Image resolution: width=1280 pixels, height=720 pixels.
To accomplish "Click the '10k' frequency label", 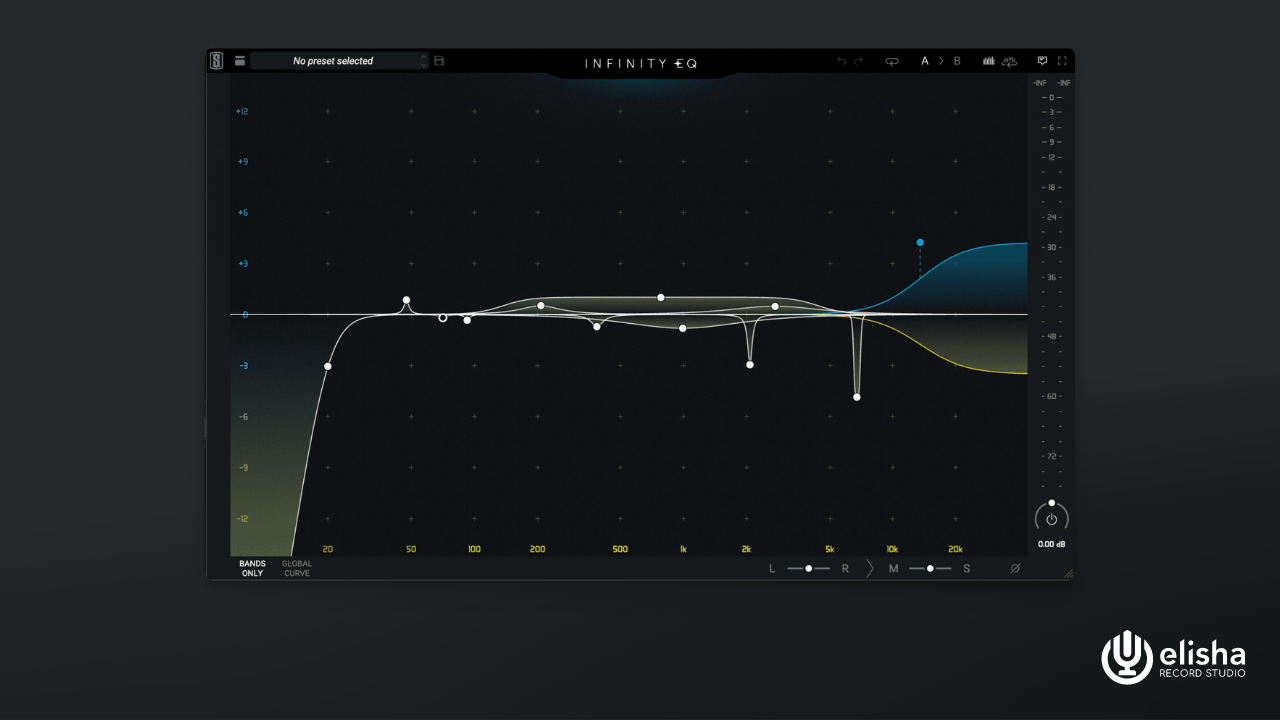I will coord(892,549).
